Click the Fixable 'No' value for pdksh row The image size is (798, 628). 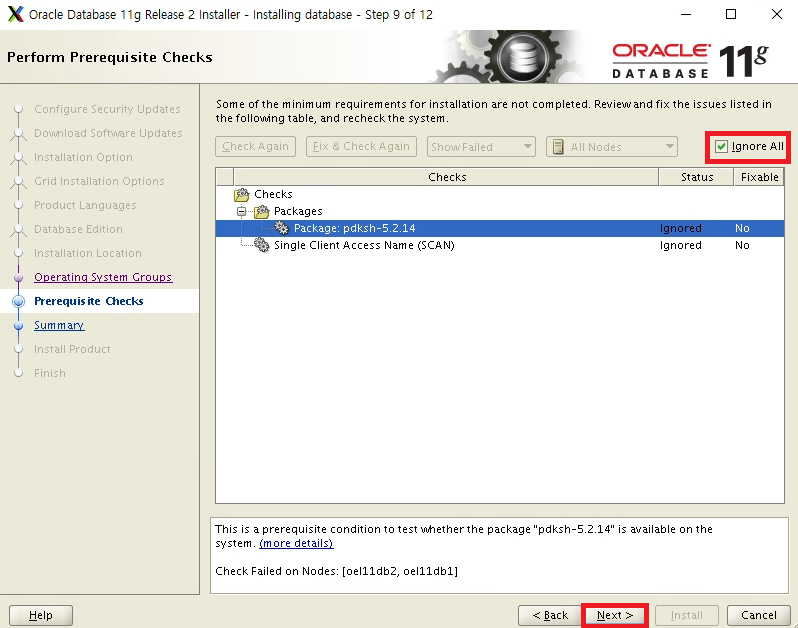[x=742, y=228]
